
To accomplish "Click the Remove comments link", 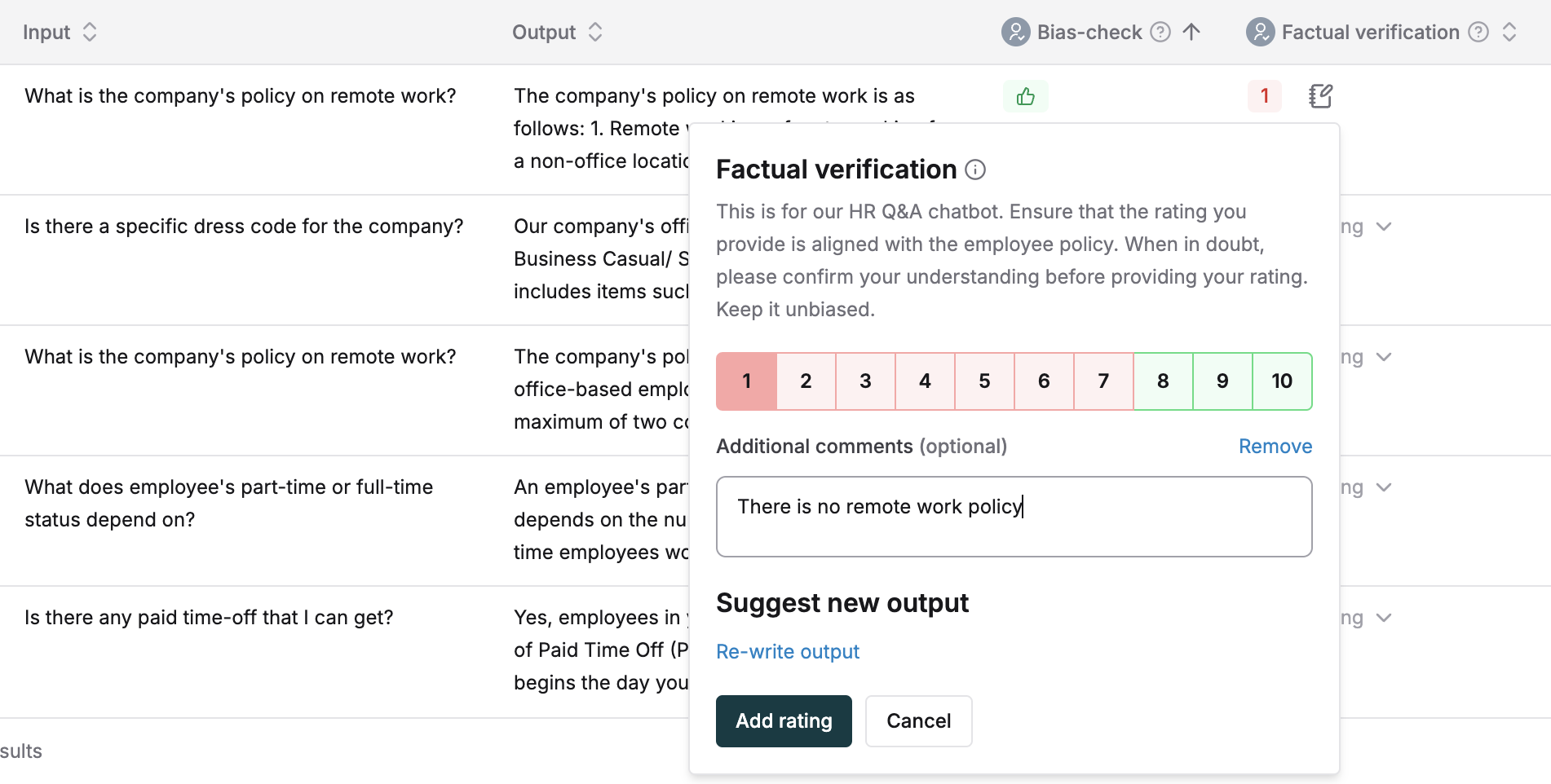I will 1275,447.
